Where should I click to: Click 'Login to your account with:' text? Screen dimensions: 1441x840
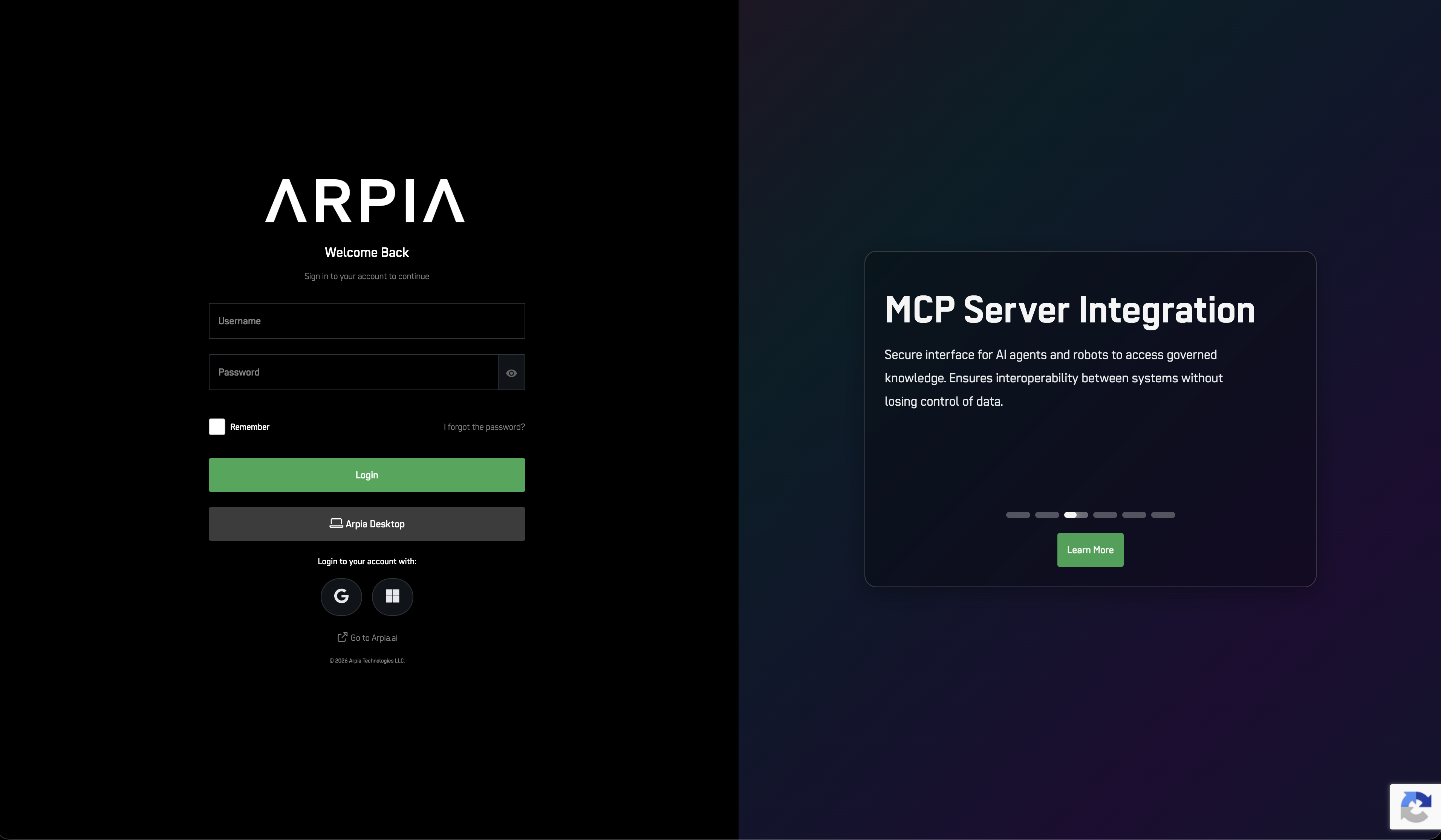pyautogui.click(x=367, y=561)
